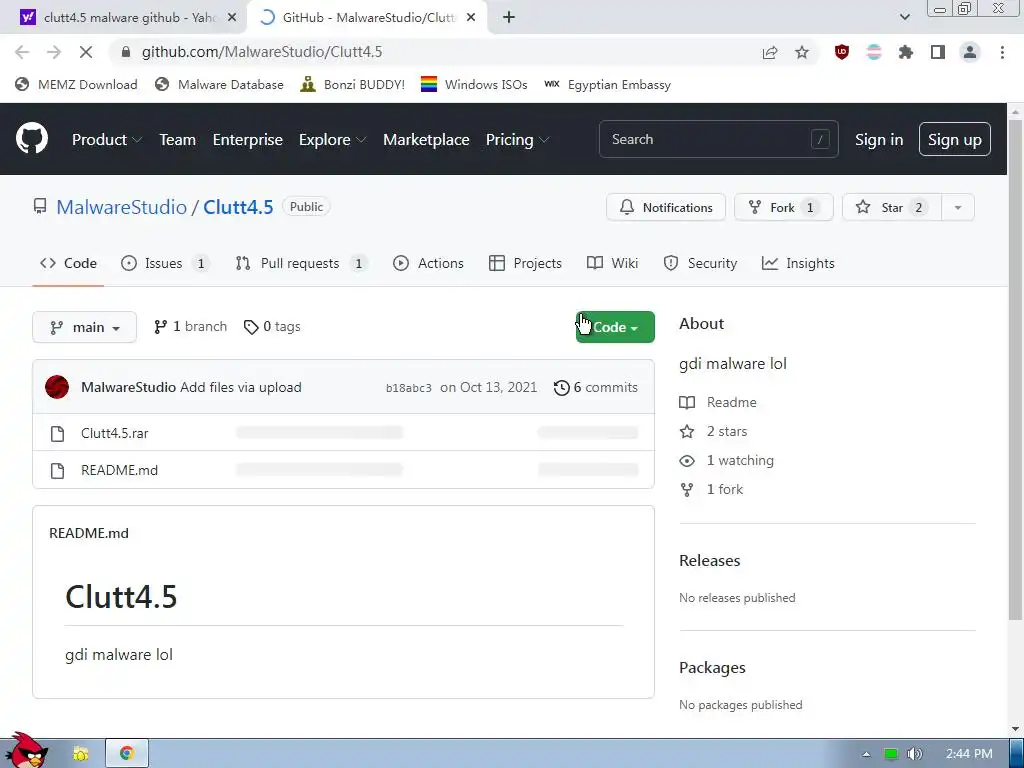View the 1 watching link
The image size is (1024, 768).
click(727, 460)
